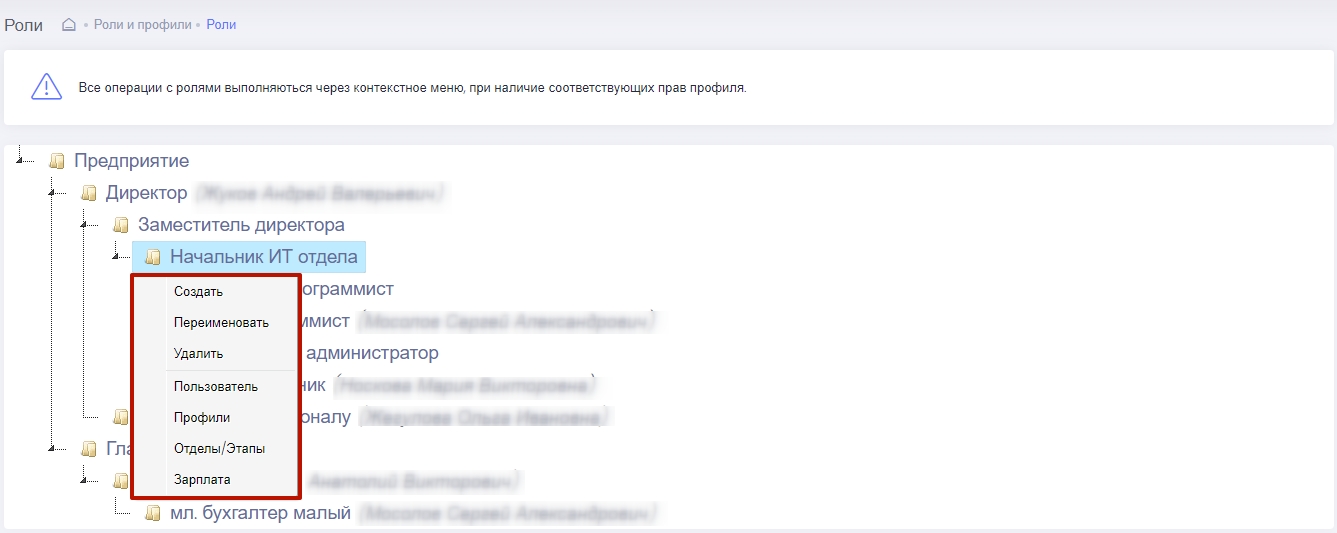Select Переименовать in the context menu
Screen dimensions: 1337x533
click(x=221, y=323)
